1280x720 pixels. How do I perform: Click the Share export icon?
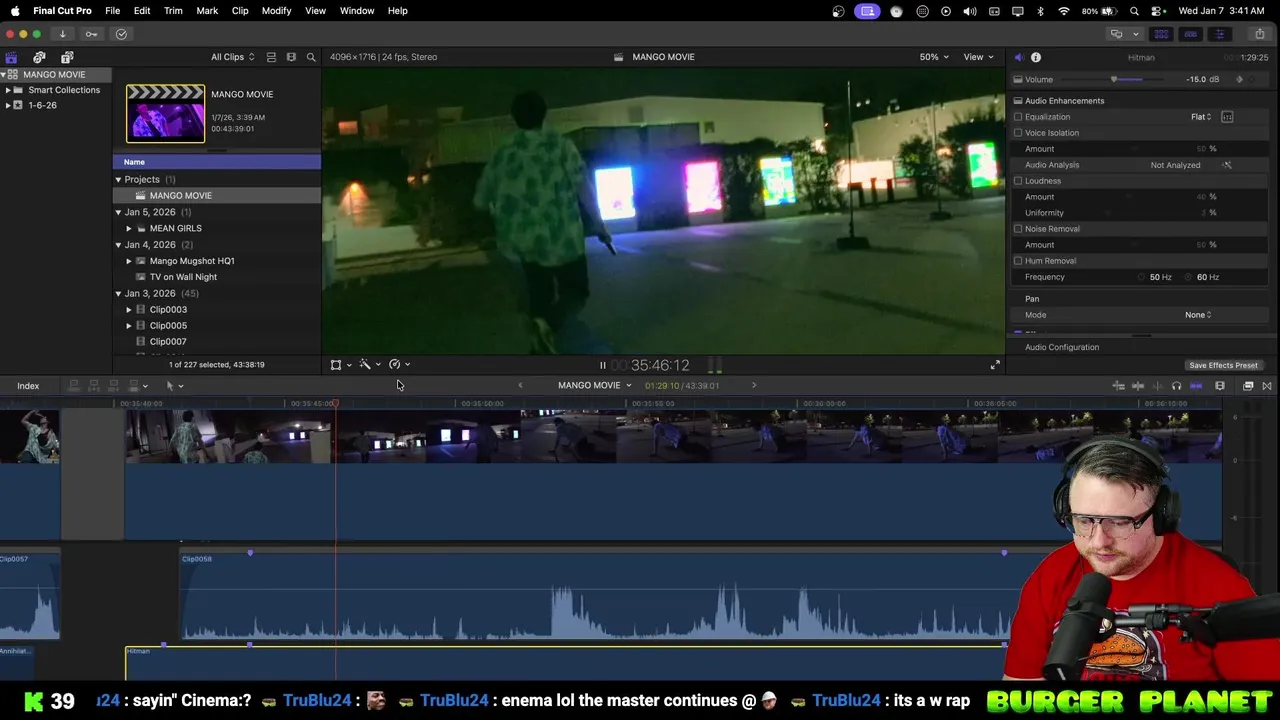(1259, 34)
